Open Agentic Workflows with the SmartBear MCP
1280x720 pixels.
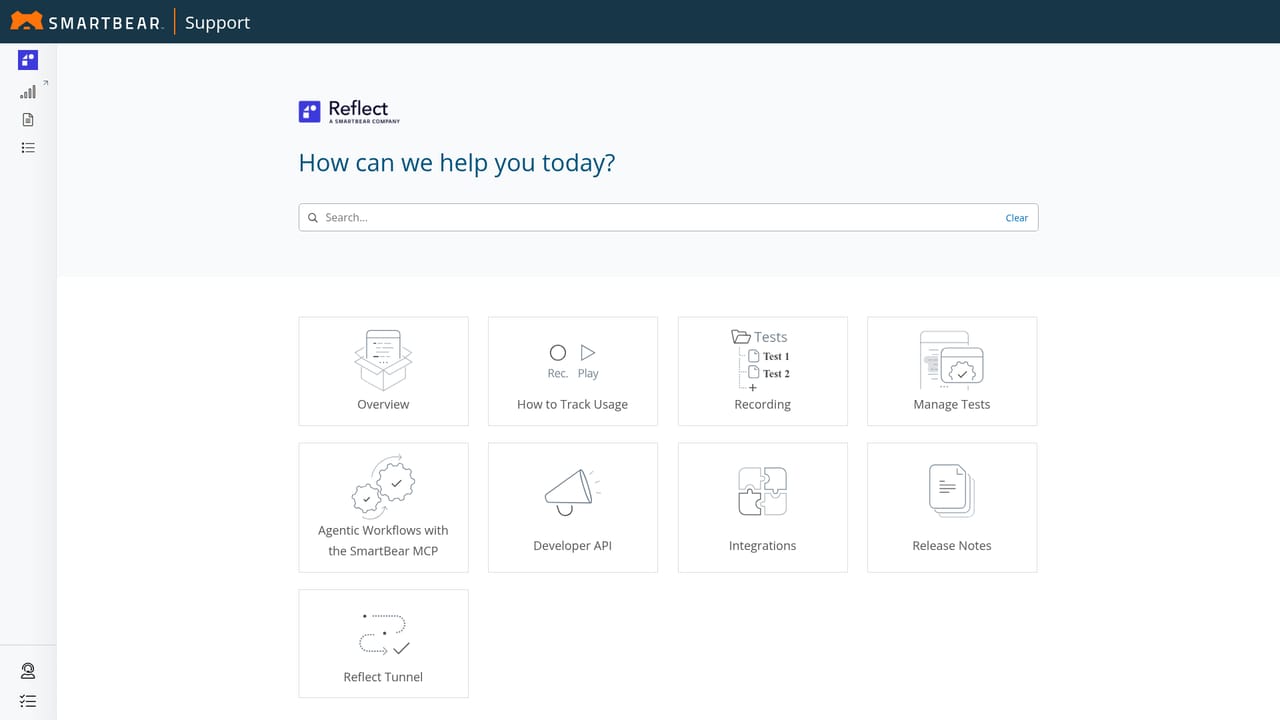point(383,540)
